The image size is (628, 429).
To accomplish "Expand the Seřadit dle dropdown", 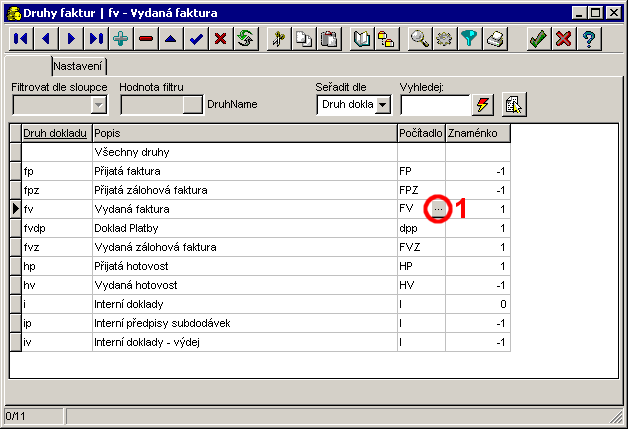I will (x=382, y=106).
